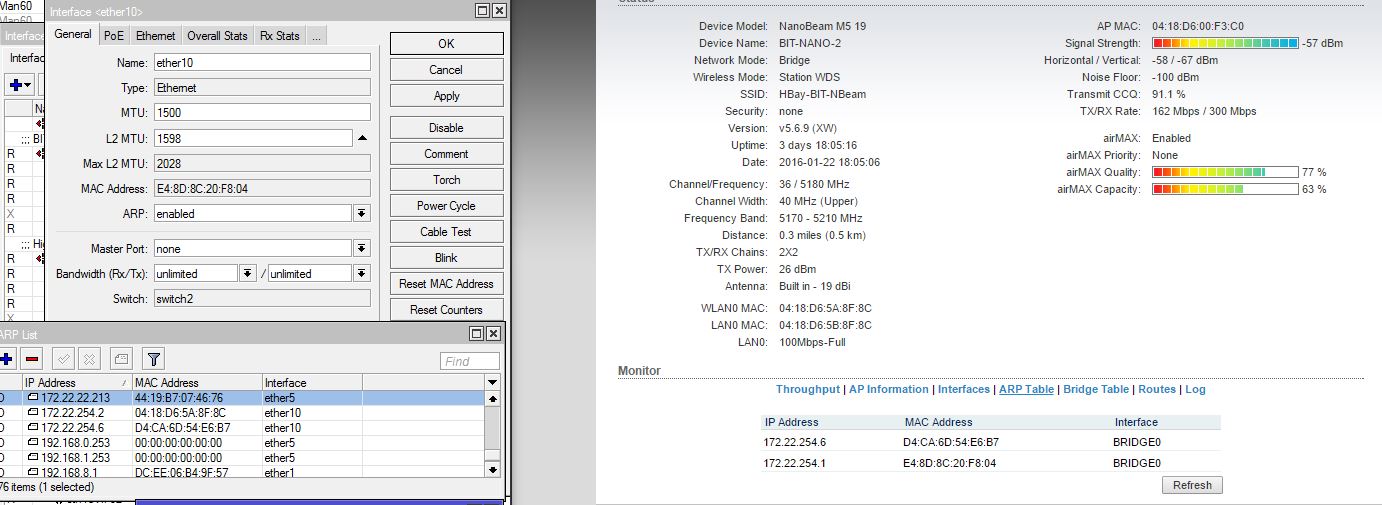Click the Power Cycle button
1382x505 pixels.
[x=446, y=206]
